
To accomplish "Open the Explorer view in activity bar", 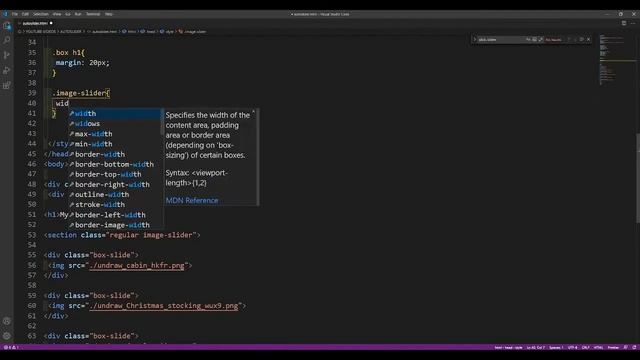I will tap(7, 26).
